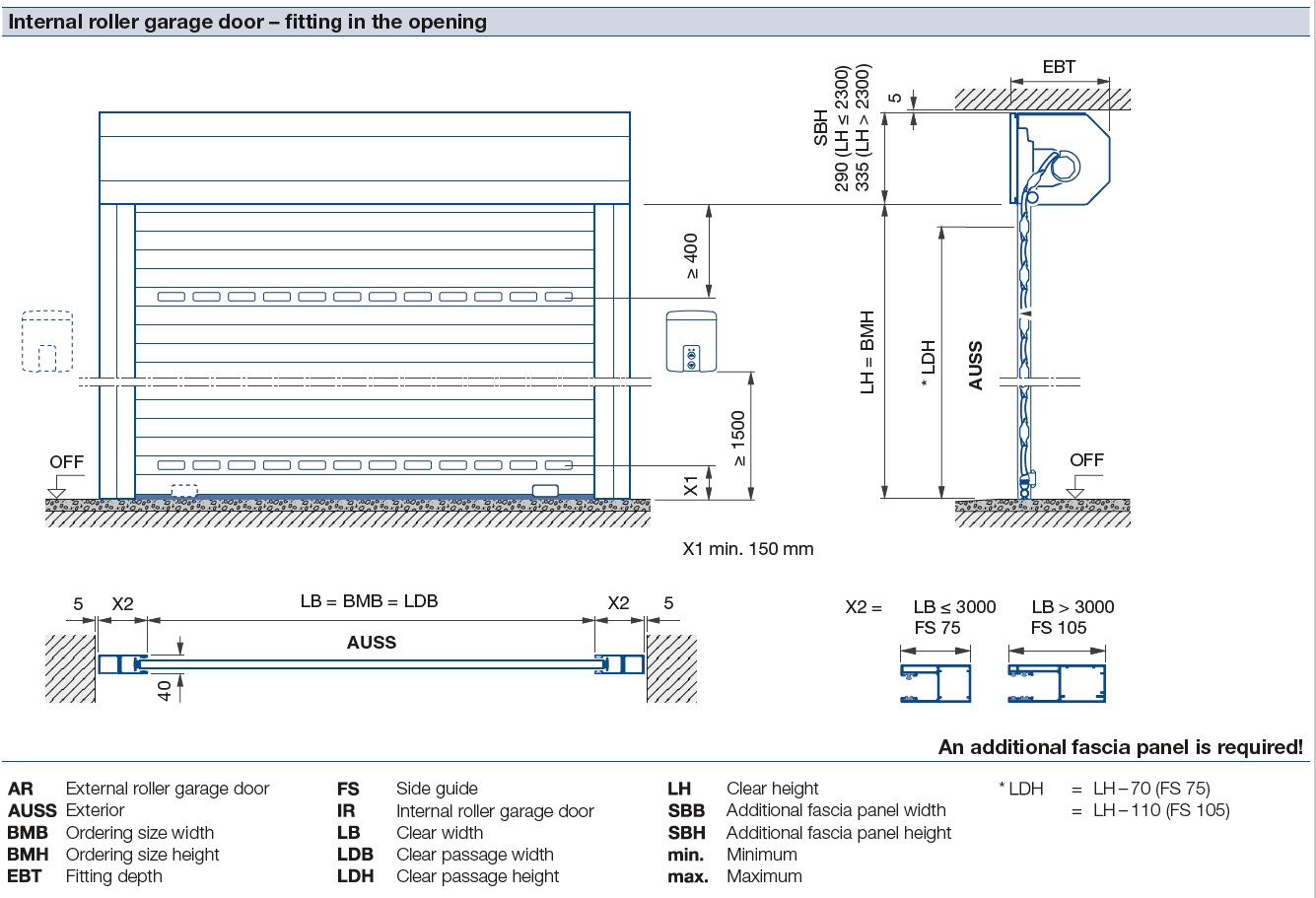Click the OFF floor level marker at left

point(66,462)
